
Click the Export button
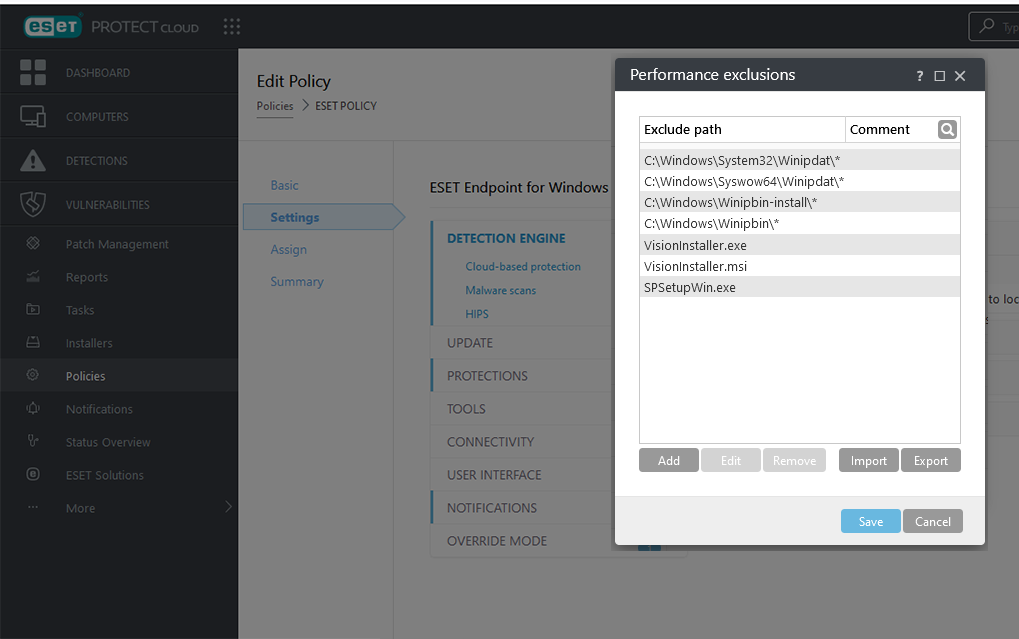tap(931, 460)
